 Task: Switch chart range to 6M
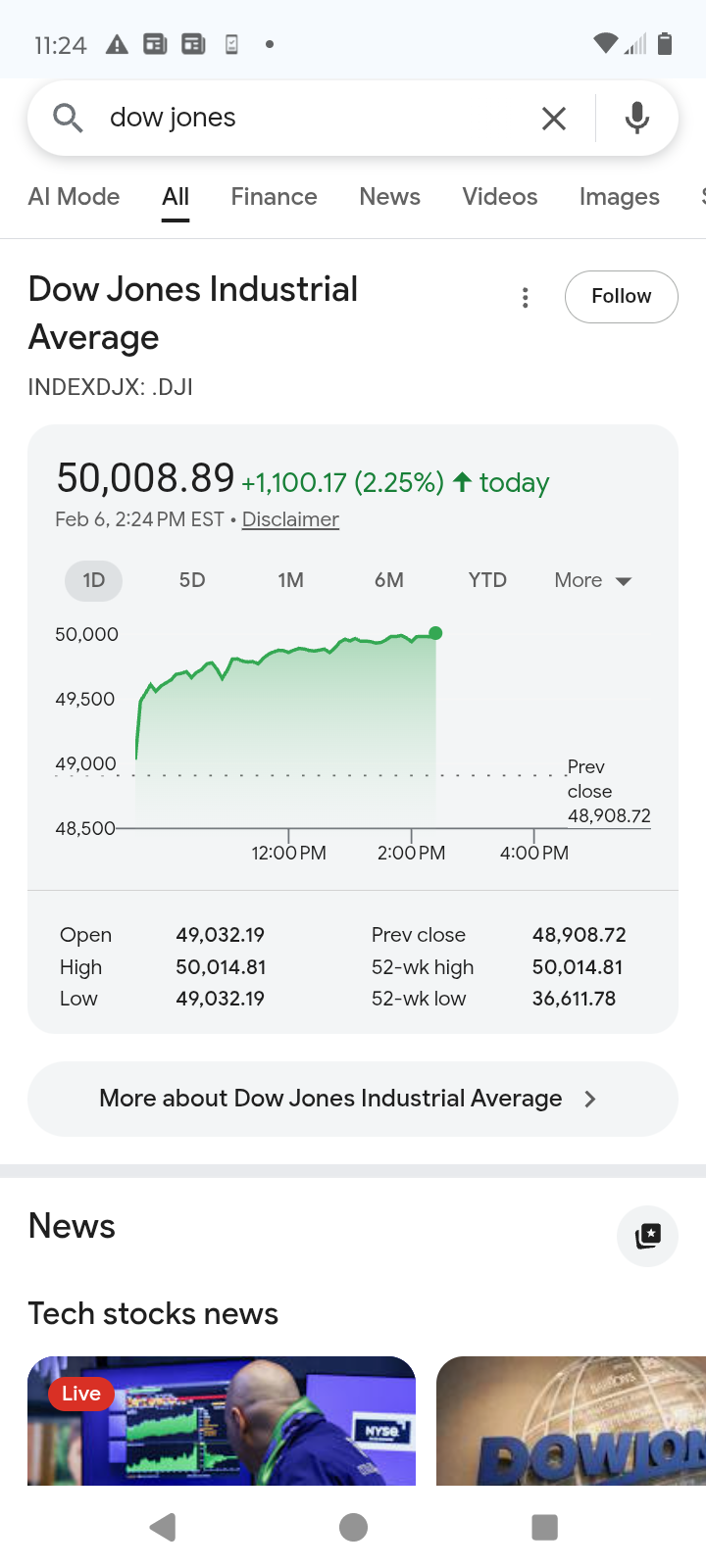point(389,580)
